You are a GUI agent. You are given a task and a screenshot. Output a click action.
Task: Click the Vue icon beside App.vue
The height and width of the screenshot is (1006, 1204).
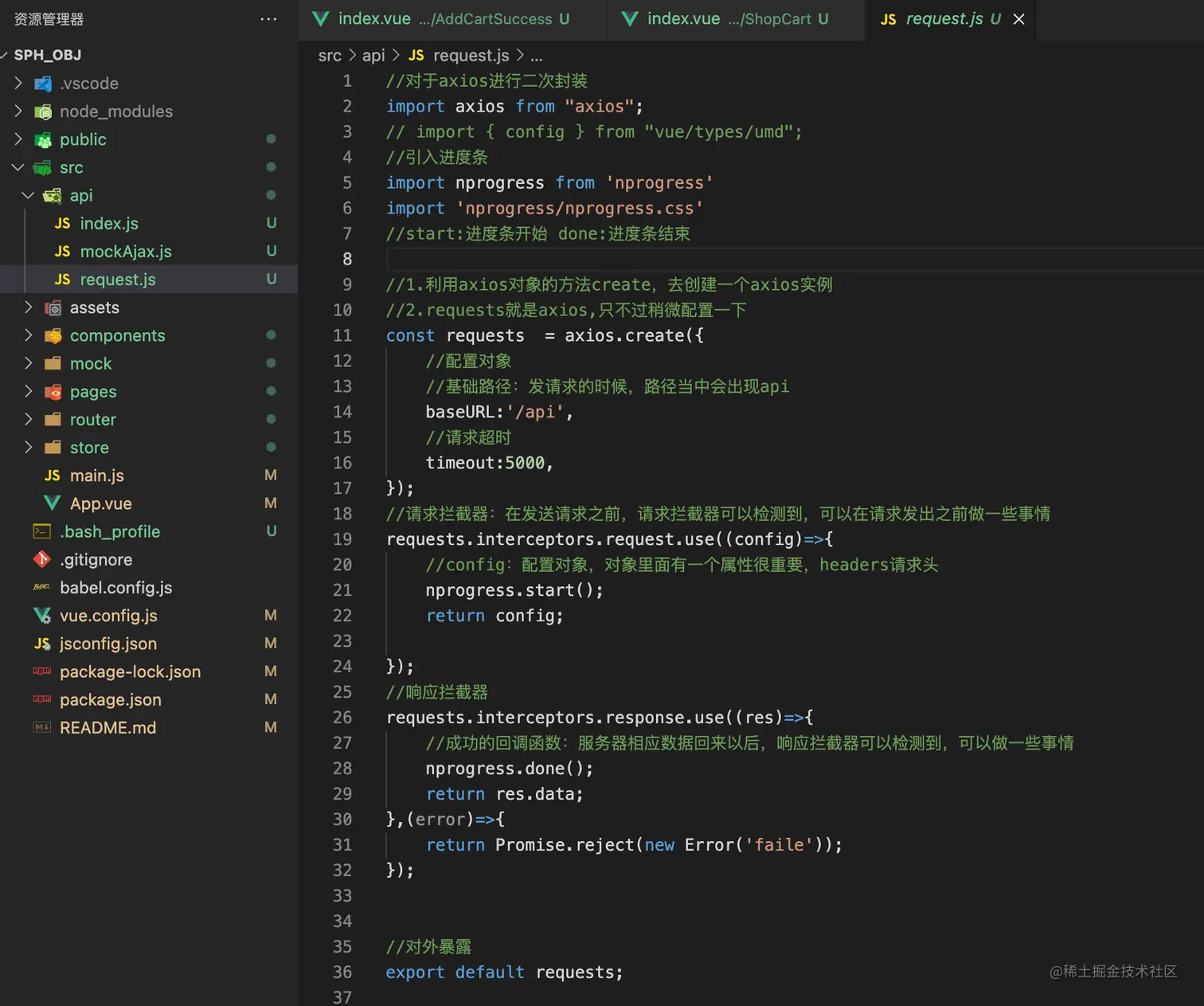[53, 503]
